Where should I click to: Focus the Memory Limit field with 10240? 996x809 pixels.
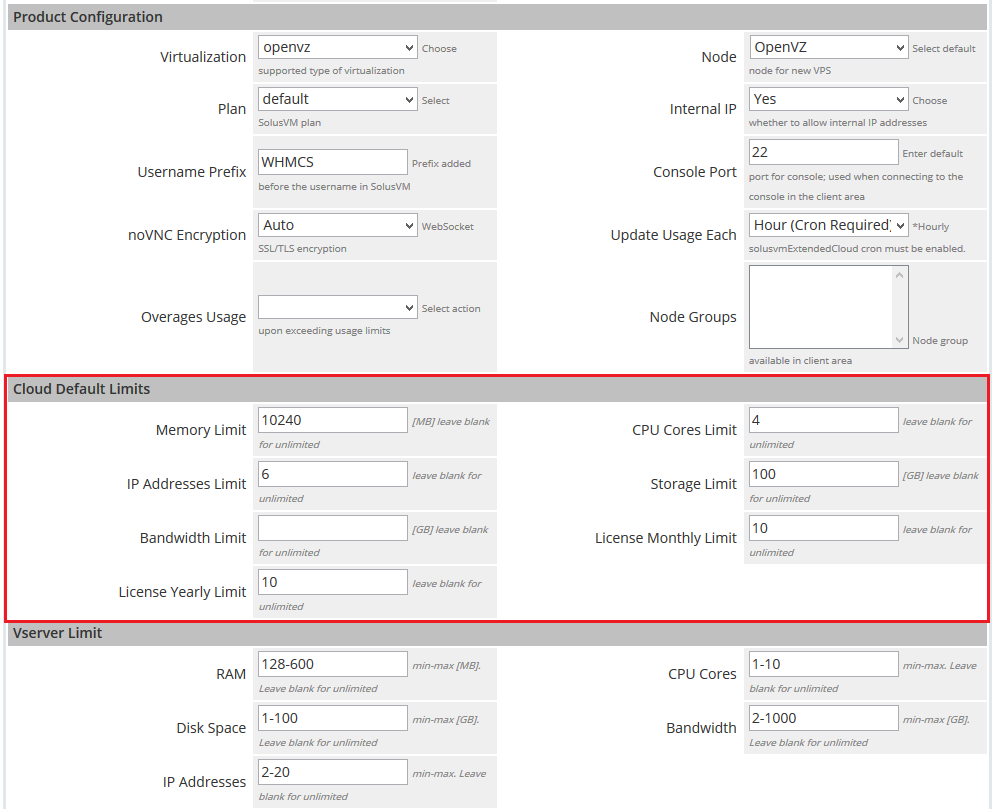(333, 420)
